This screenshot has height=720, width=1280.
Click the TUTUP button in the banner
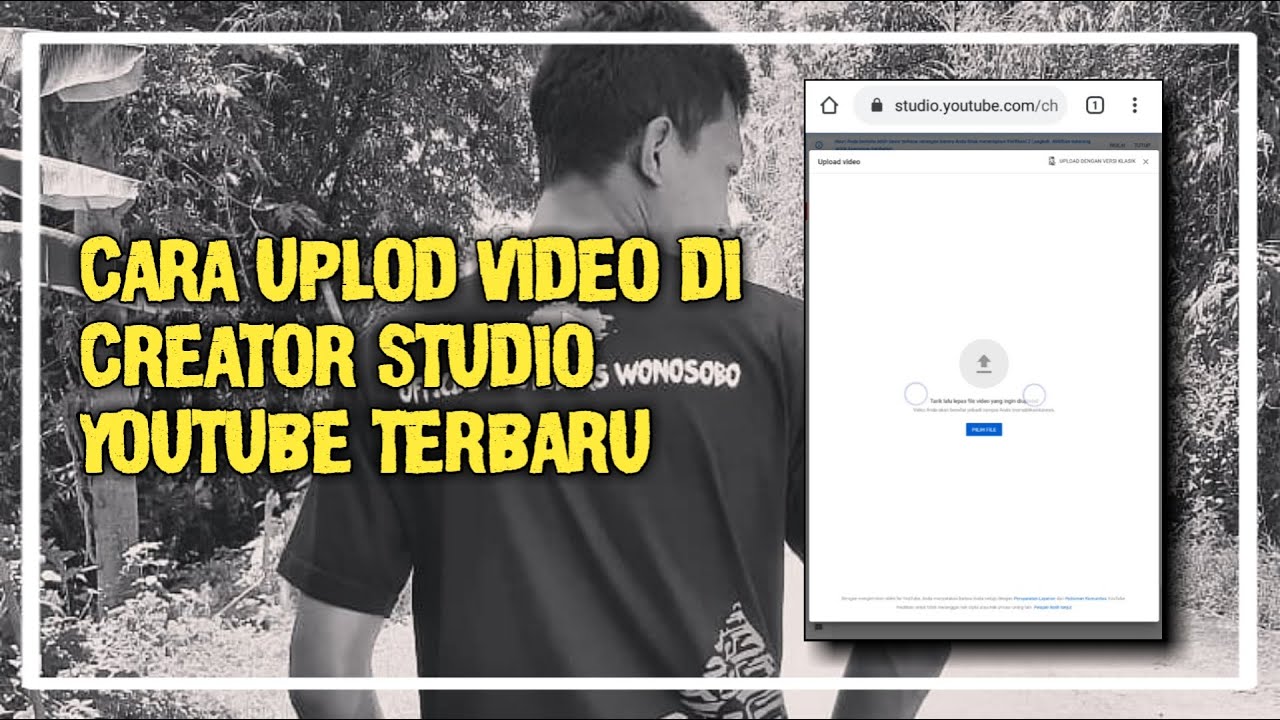[1142, 145]
